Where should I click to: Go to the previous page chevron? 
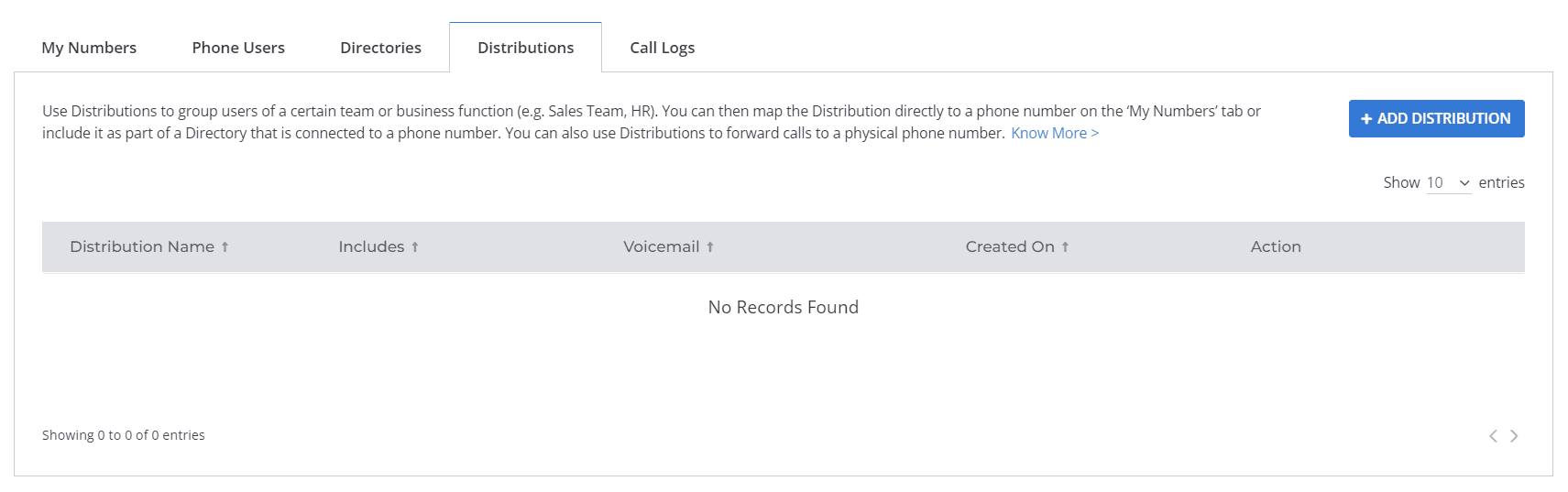click(1493, 436)
